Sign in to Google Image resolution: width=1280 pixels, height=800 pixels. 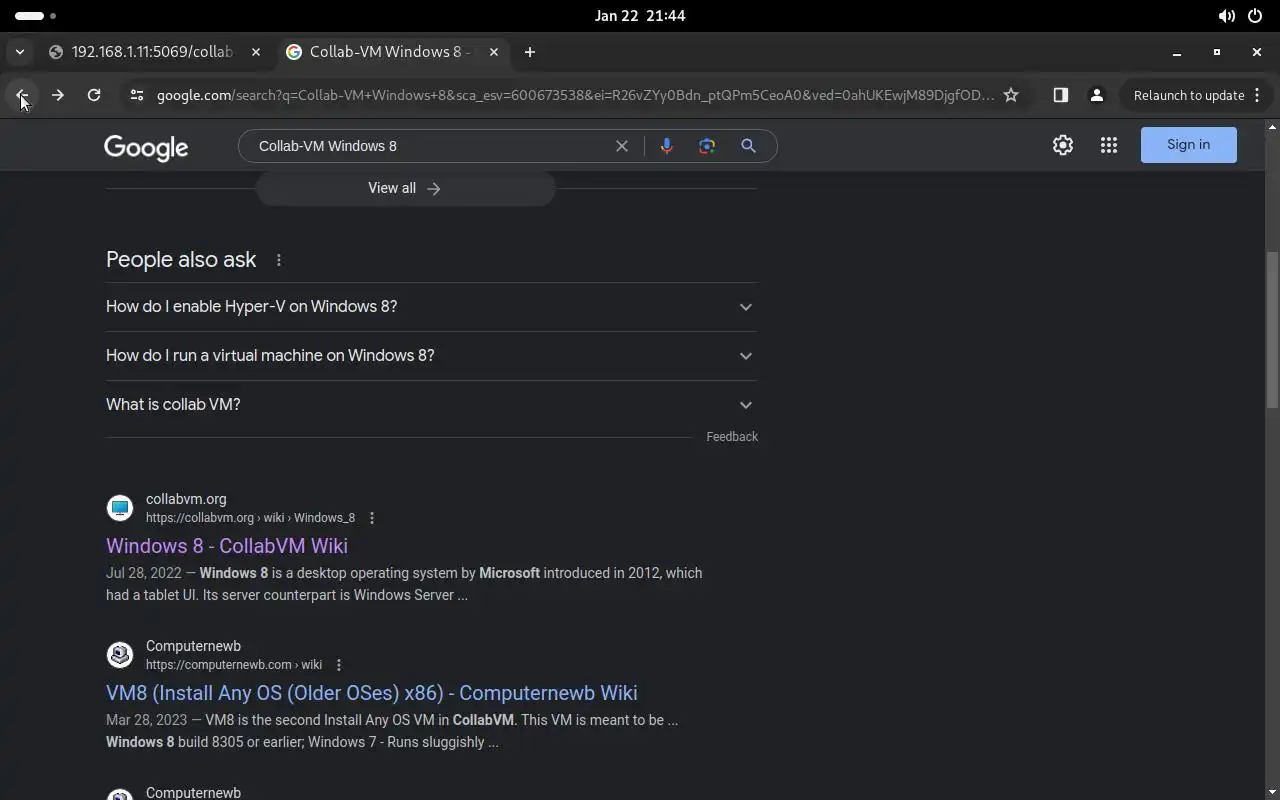(x=1188, y=145)
